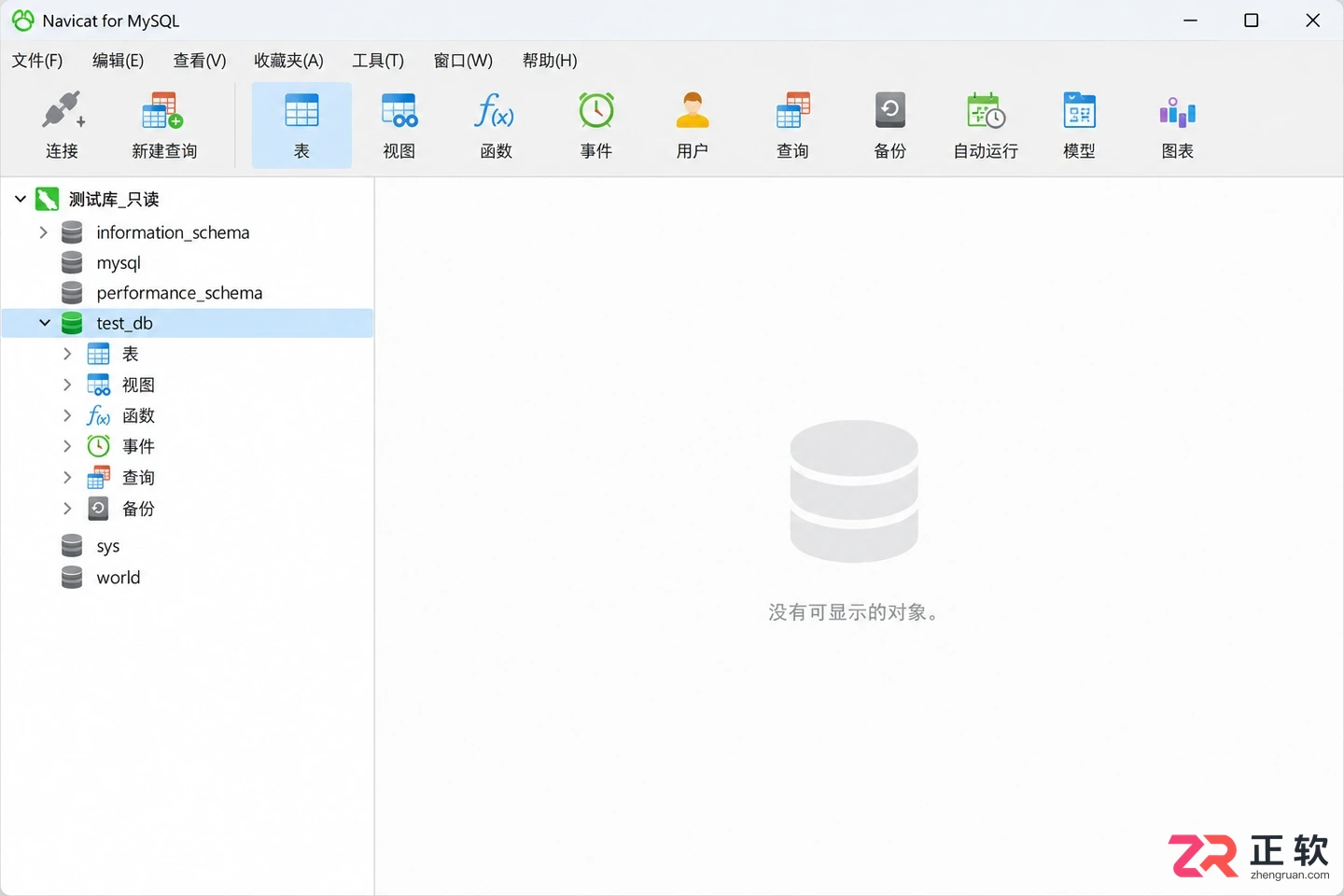Select the 函数 tree label under test_db
This screenshot has height=896, width=1344.
click(138, 415)
